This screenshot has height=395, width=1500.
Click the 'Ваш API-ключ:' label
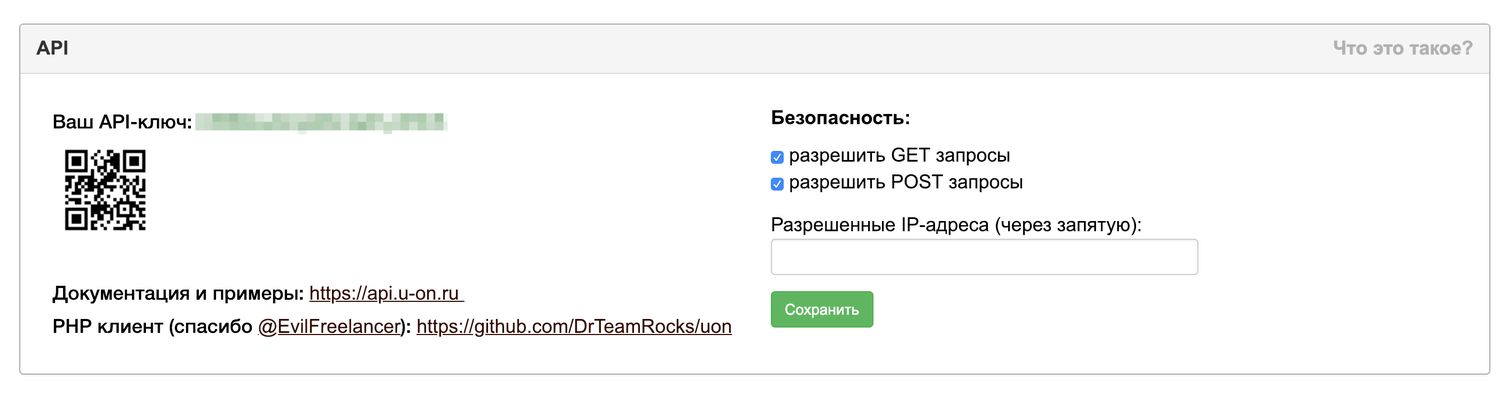click(122, 122)
